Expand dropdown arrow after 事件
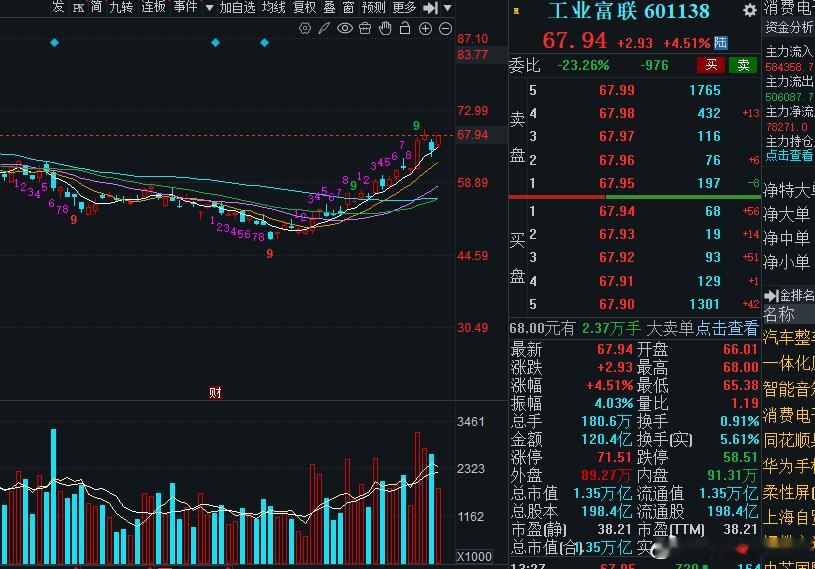The height and width of the screenshot is (569, 815). tap(209, 8)
